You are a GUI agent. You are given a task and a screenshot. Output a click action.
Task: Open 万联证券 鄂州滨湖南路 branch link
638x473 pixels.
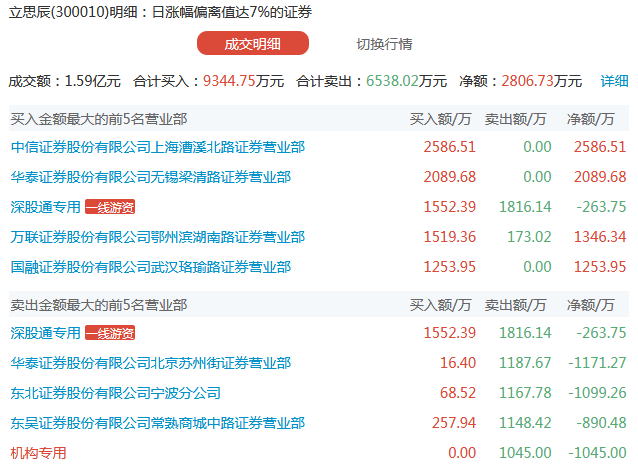157,237
